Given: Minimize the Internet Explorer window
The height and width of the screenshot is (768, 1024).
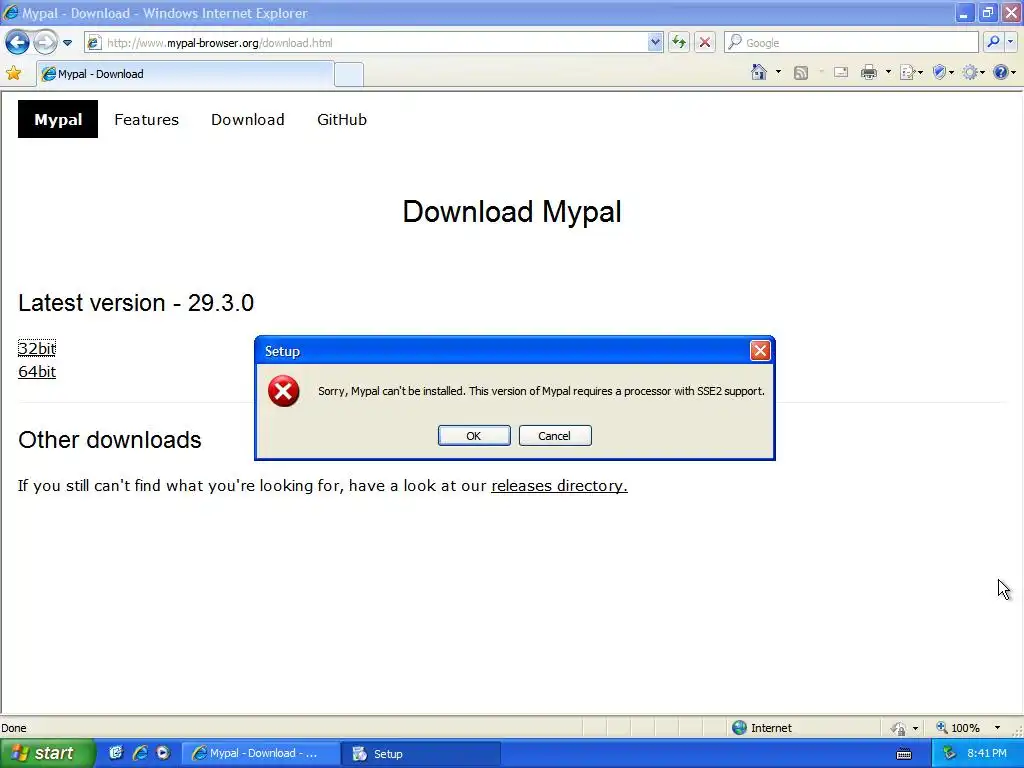Looking at the screenshot, I should [964, 13].
